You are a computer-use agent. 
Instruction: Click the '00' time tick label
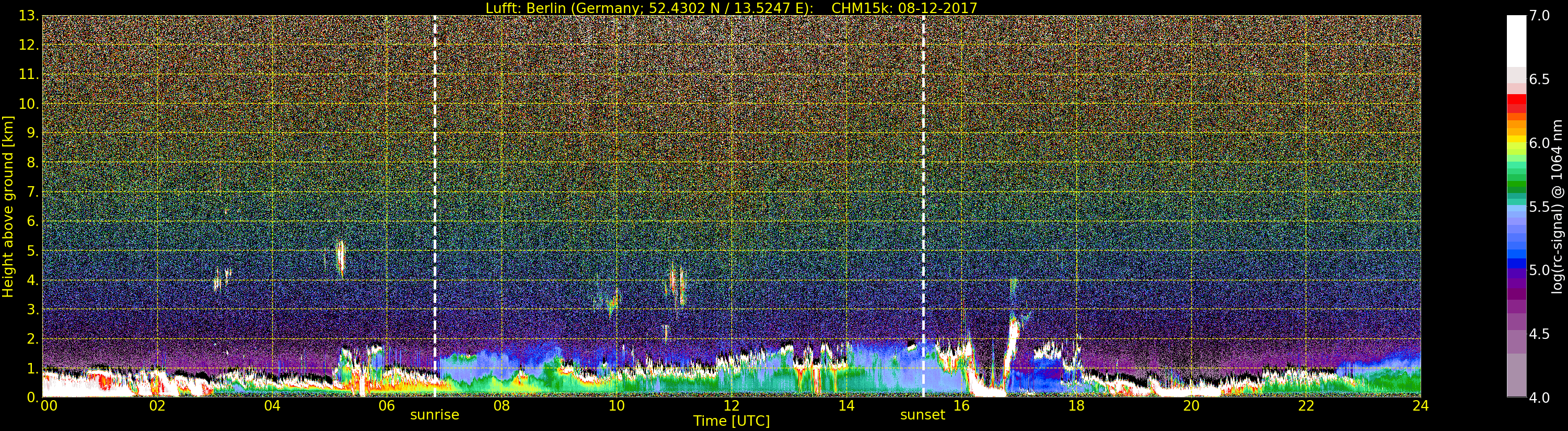coord(49,405)
